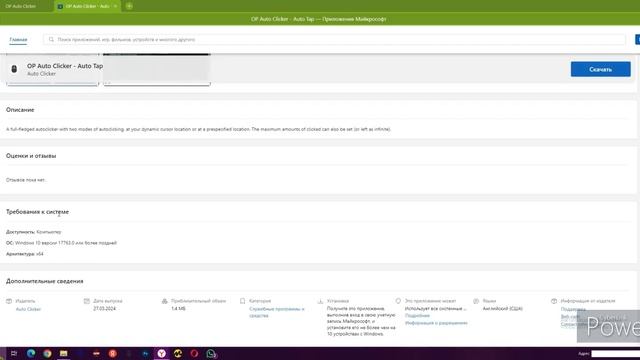Click the Архитектура: x64 line

click(x=24, y=254)
